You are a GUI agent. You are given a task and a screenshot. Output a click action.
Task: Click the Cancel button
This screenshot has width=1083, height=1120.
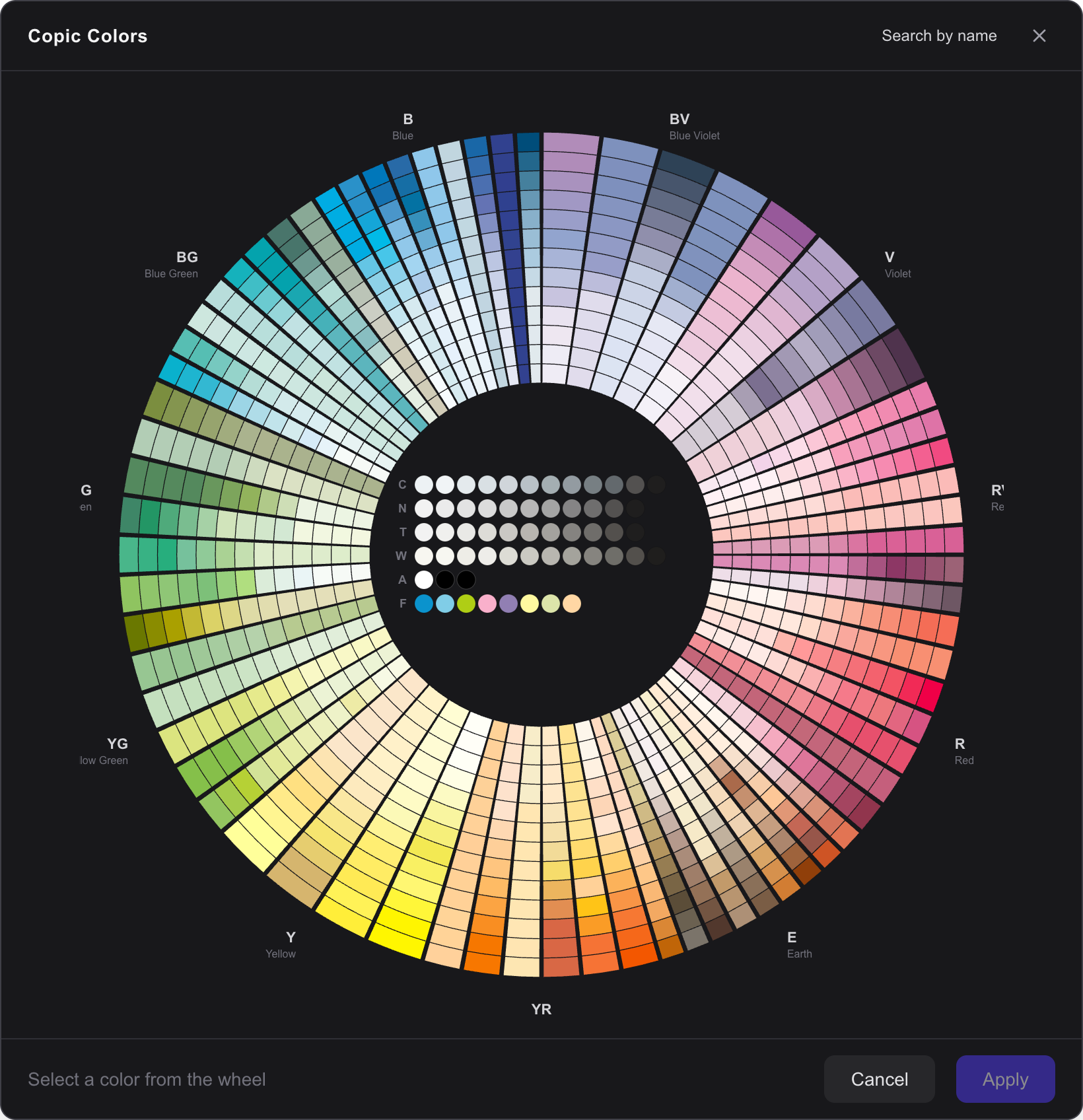click(x=879, y=1079)
